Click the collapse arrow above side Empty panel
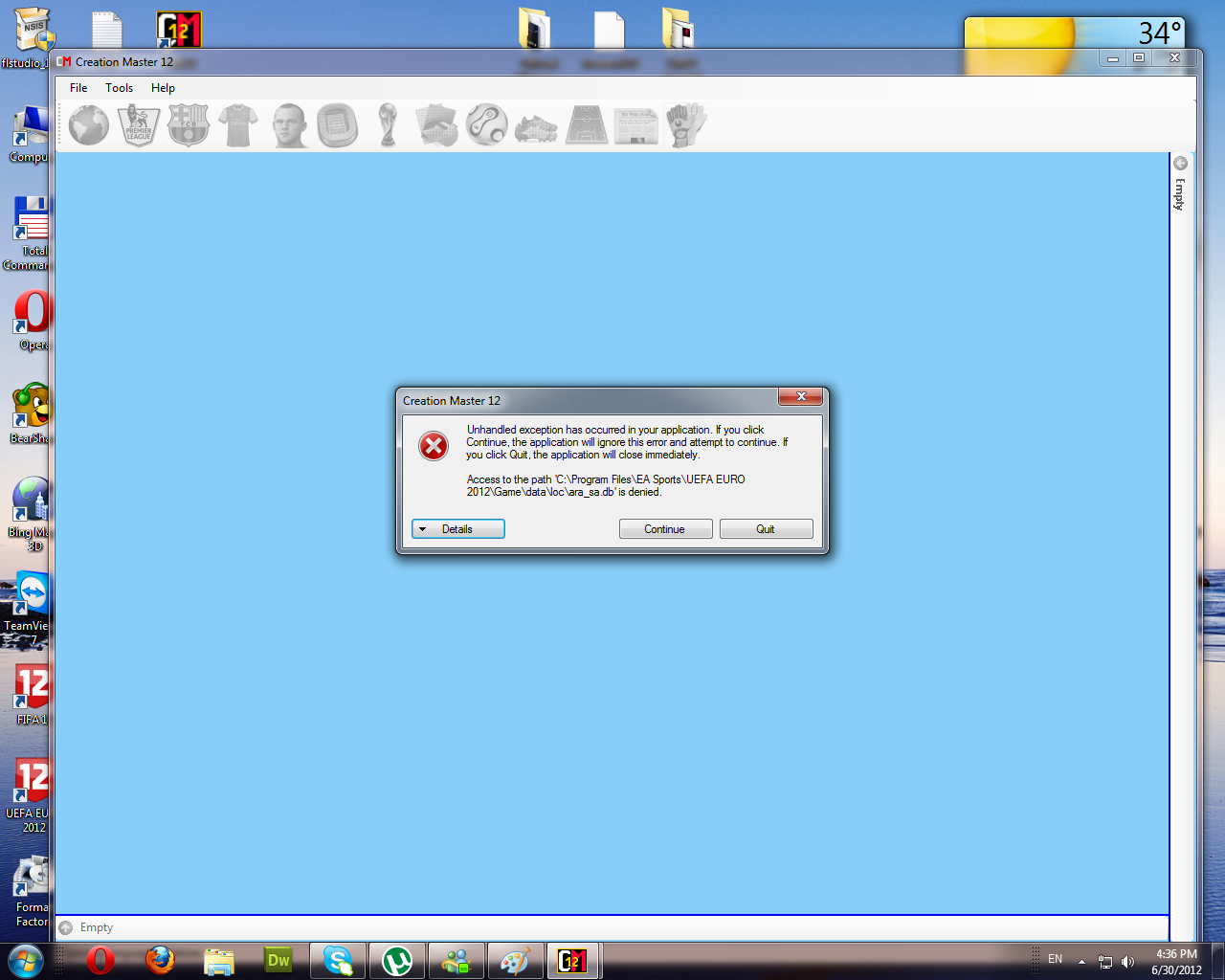1225x980 pixels. [x=1180, y=163]
